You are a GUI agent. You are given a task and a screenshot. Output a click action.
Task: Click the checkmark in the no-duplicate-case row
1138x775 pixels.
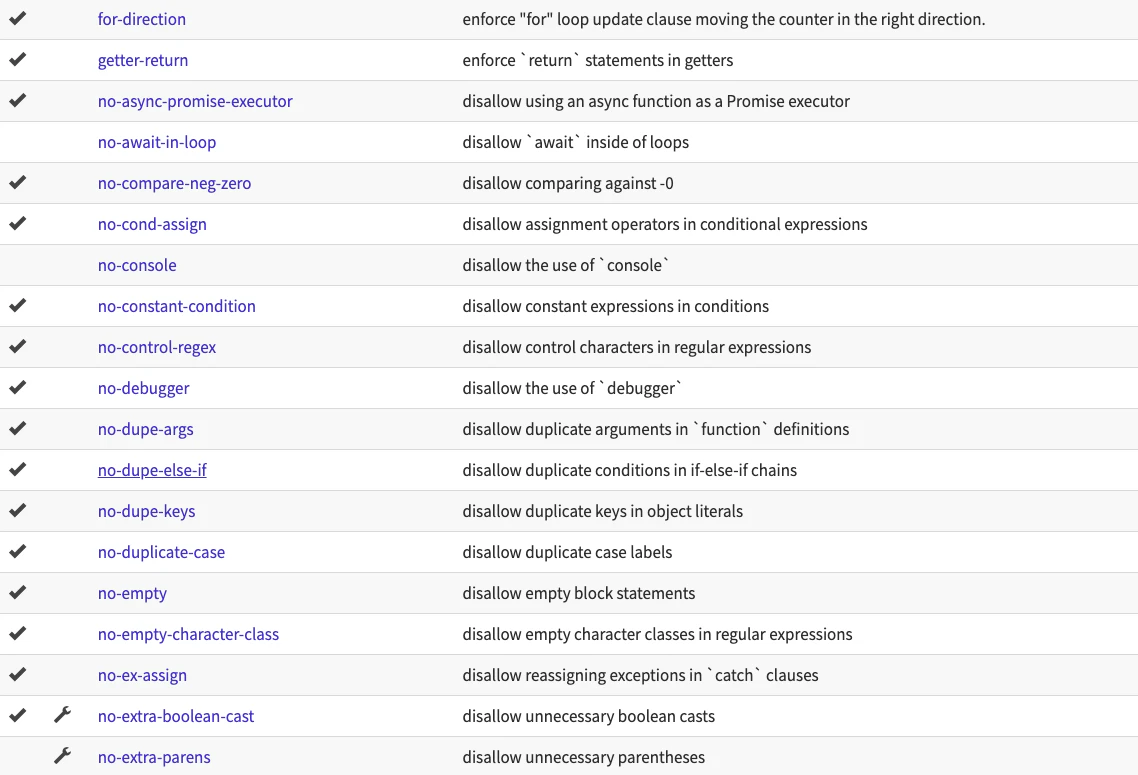coord(17,551)
